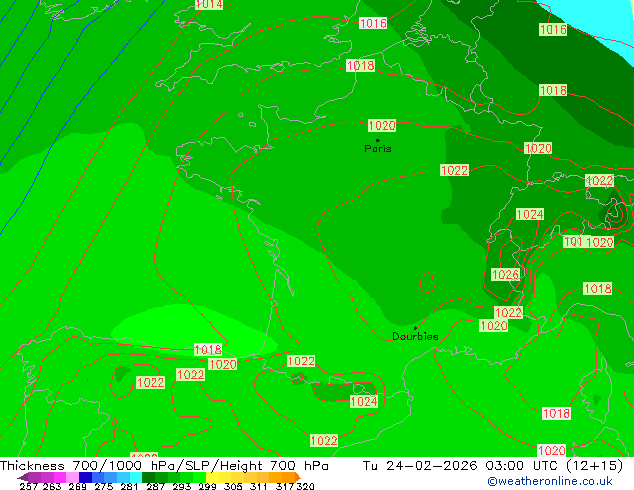Click the legend value 263
The width and height of the screenshot is (634, 490).
[52, 486]
